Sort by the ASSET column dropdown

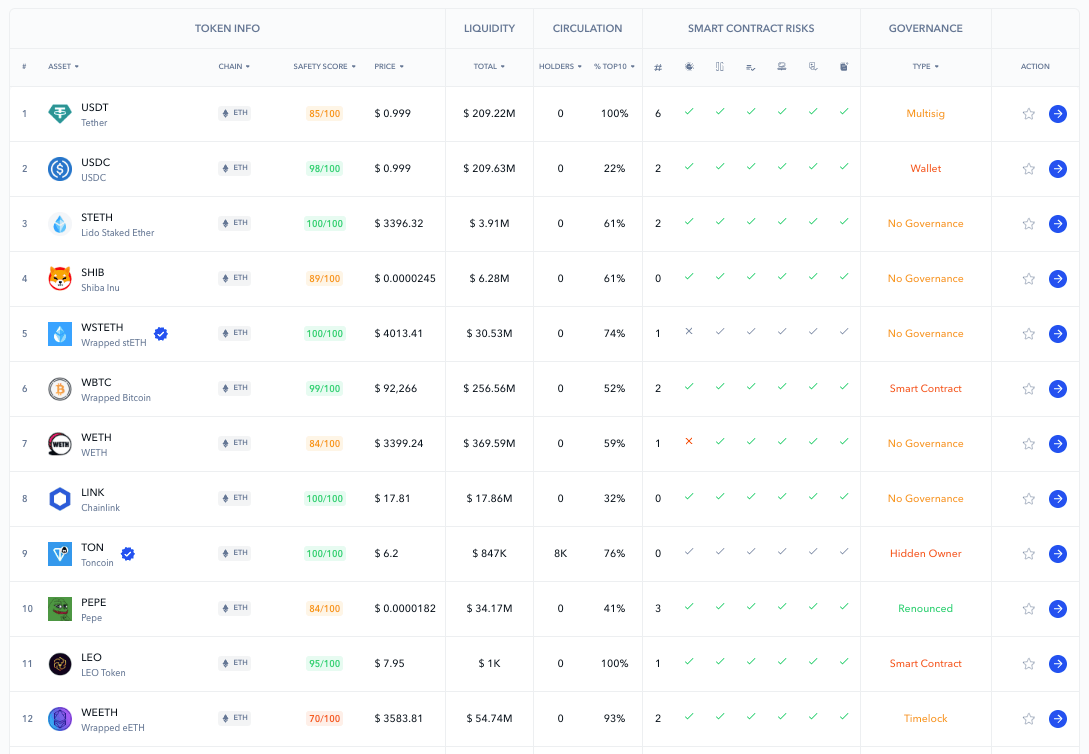click(x=63, y=67)
